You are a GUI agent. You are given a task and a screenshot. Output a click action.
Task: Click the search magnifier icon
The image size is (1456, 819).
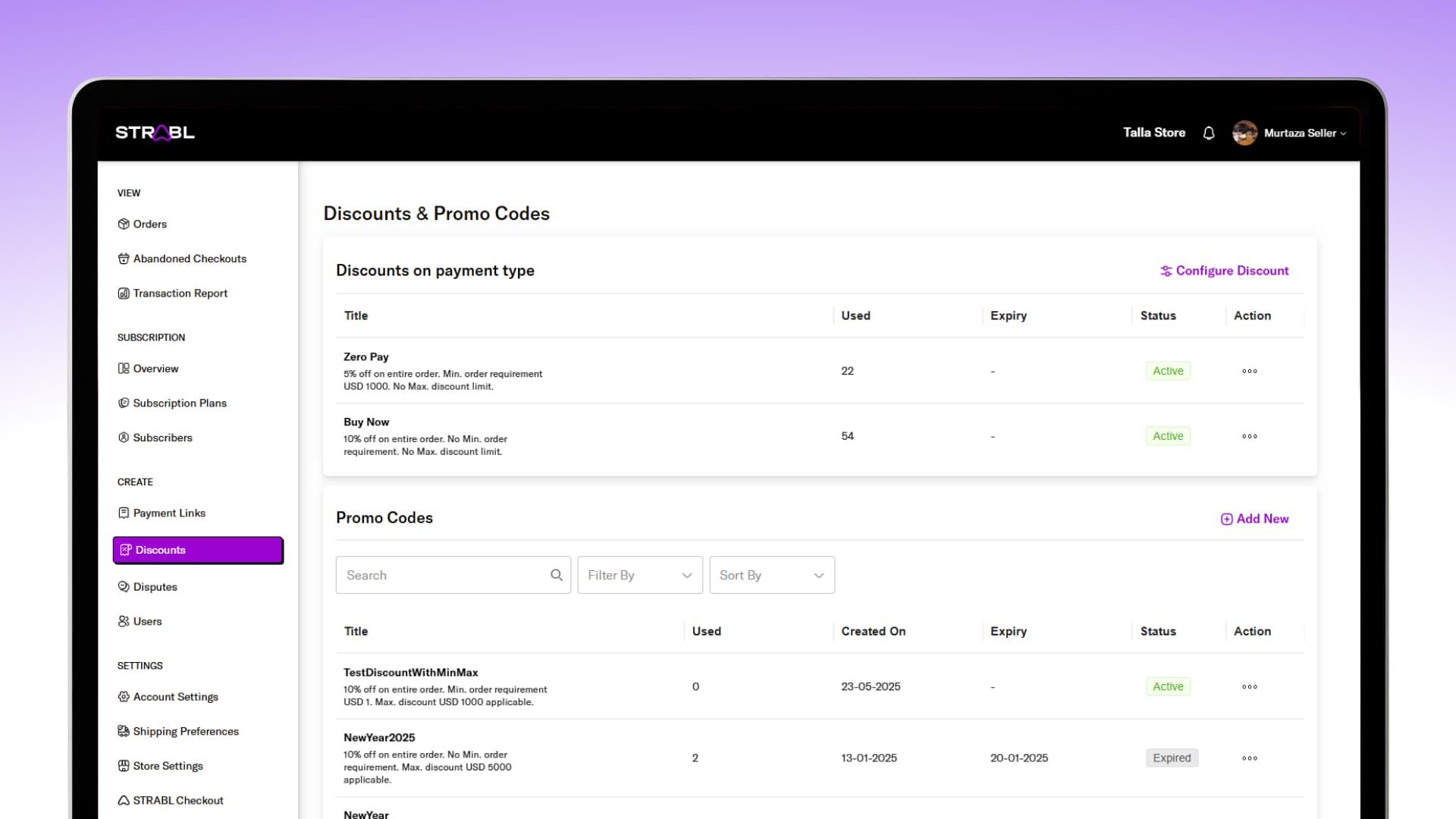click(556, 575)
